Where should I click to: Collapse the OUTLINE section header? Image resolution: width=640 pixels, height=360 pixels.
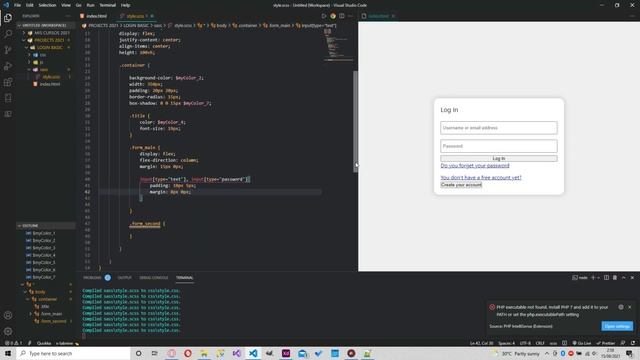point(46,225)
